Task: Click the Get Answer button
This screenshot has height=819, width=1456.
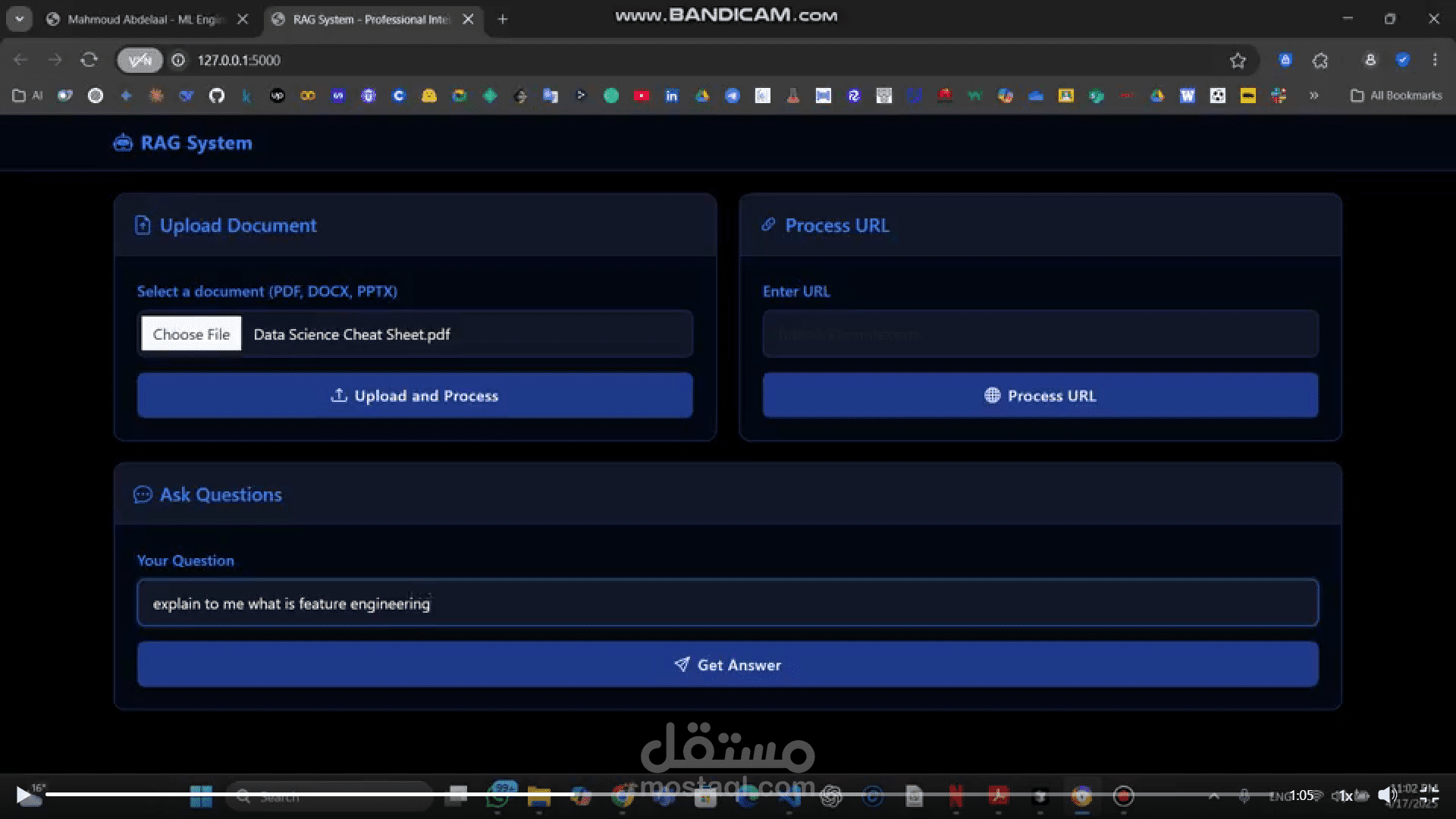Action: point(728,664)
